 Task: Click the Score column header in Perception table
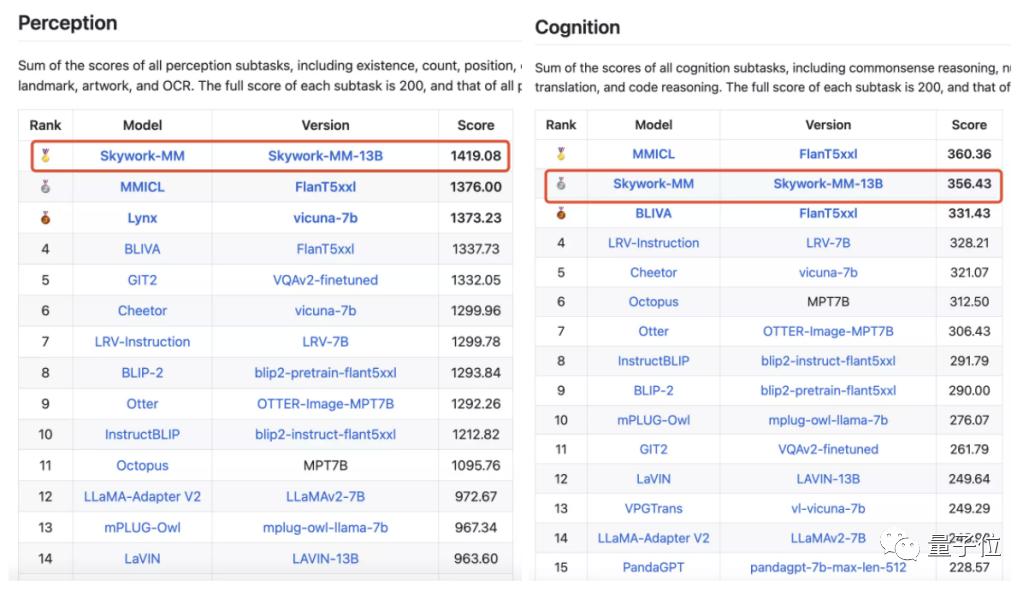click(475, 125)
